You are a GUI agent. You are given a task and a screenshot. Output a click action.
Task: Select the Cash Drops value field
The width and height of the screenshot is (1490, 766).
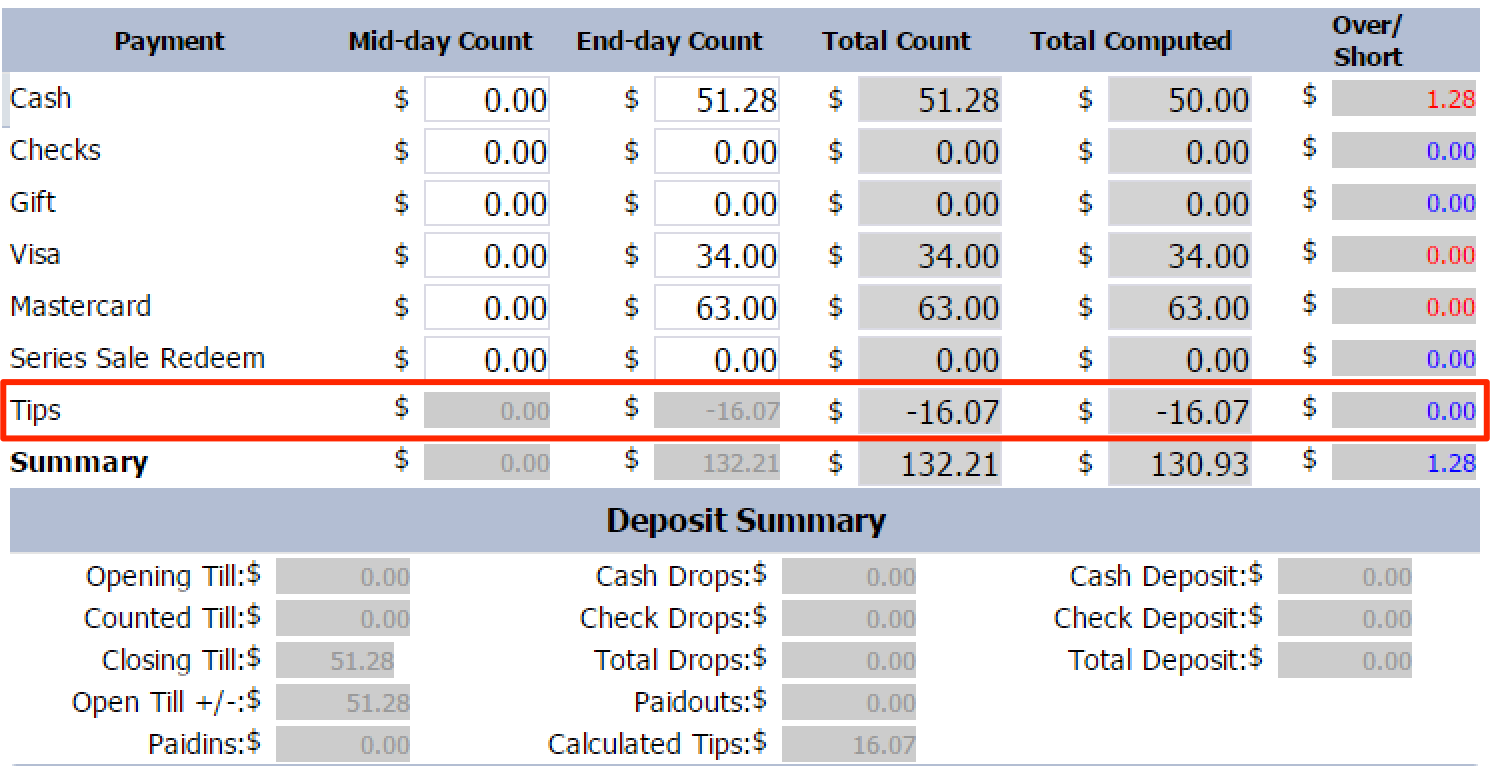click(849, 577)
